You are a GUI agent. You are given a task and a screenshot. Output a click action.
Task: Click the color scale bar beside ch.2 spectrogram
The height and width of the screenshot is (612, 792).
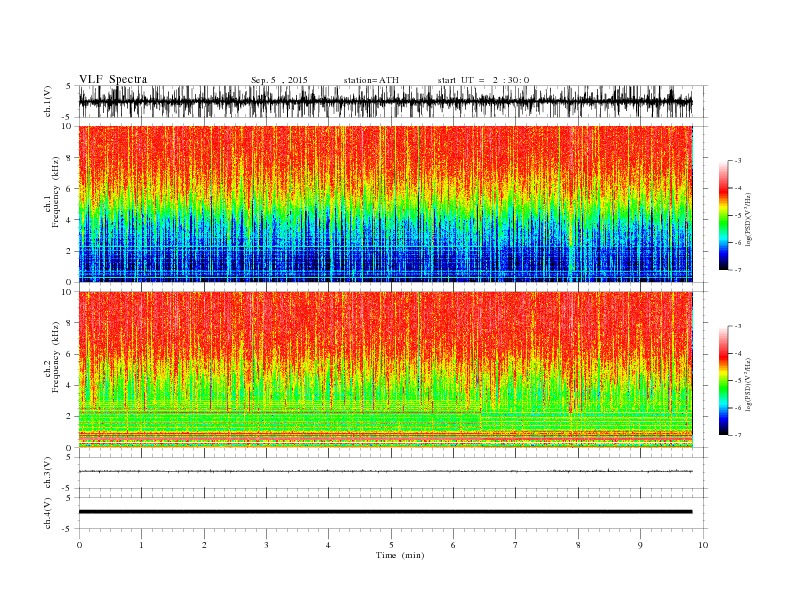tap(723, 381)
